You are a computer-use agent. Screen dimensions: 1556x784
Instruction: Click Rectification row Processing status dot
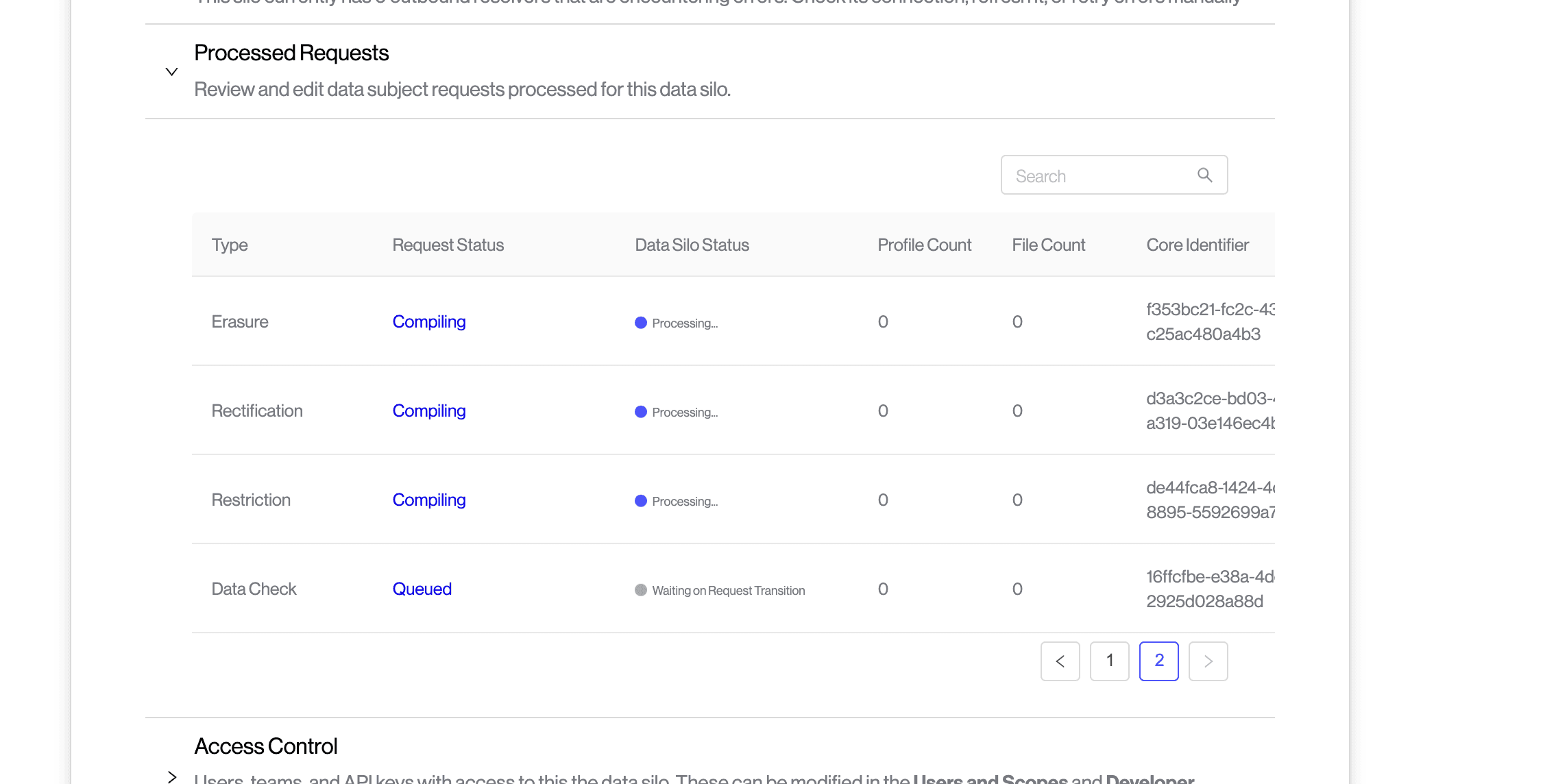[x=641, y=412]
